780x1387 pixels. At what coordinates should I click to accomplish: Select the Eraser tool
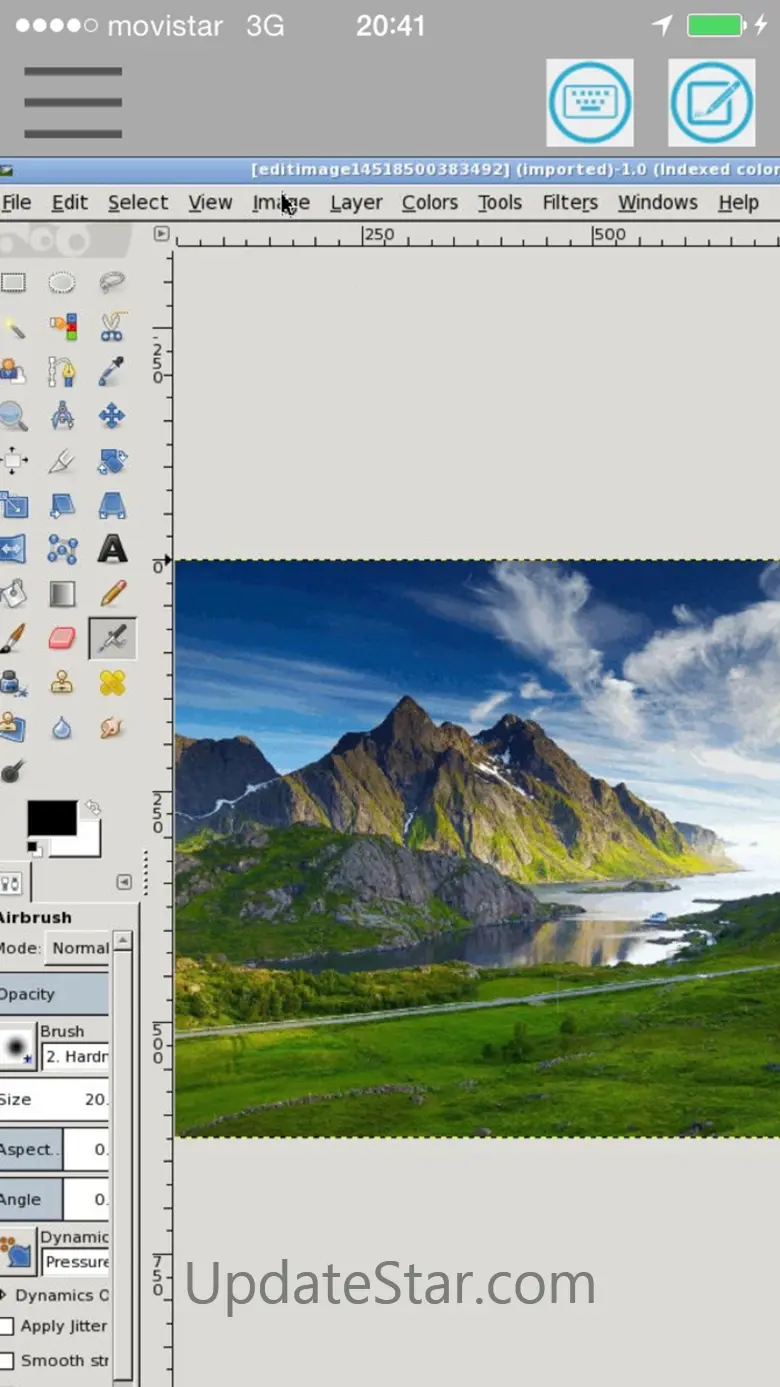point(62,638)
